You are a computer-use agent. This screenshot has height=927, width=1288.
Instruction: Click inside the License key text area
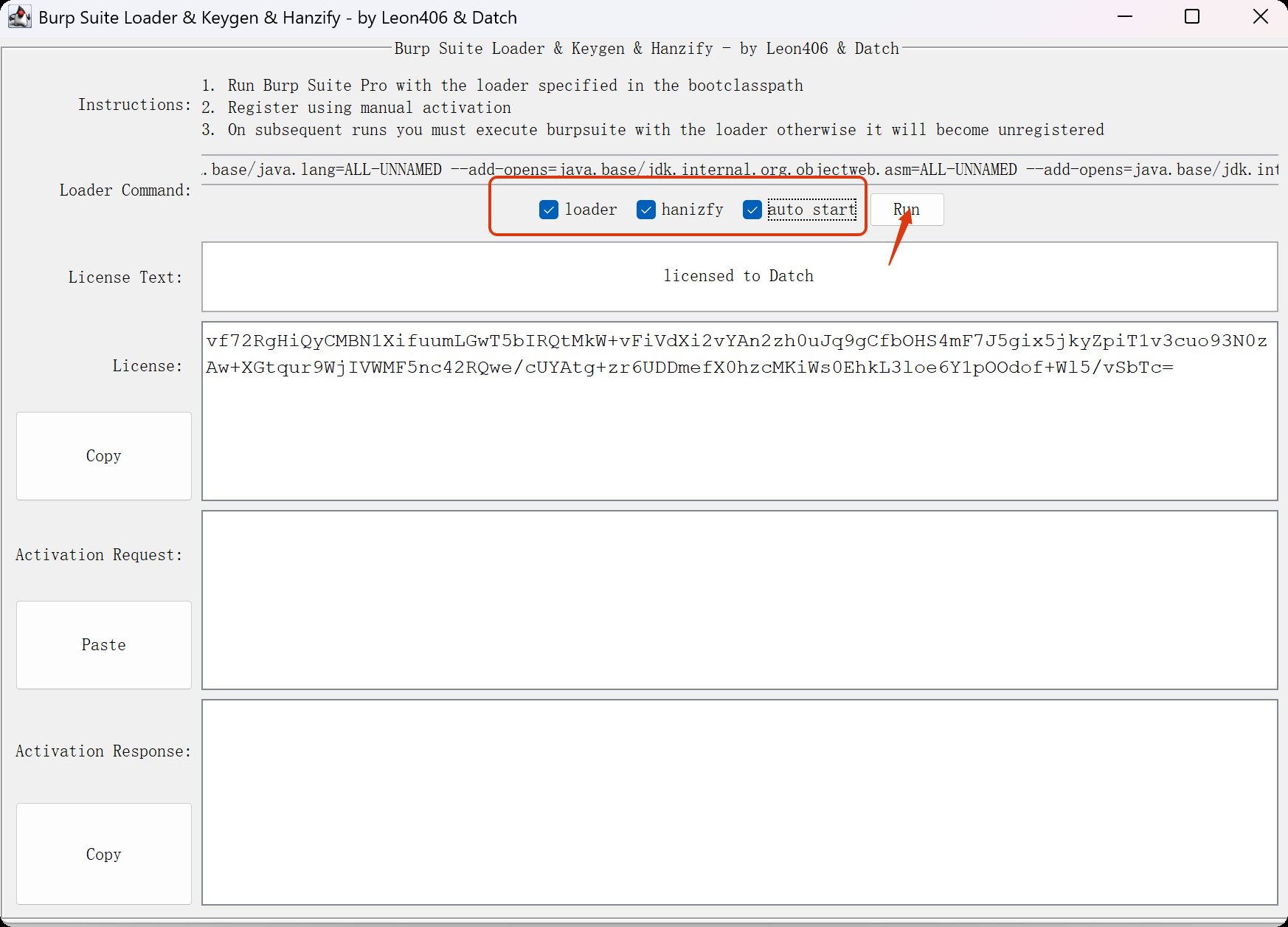pyautogui.click(x=739, y=435)
